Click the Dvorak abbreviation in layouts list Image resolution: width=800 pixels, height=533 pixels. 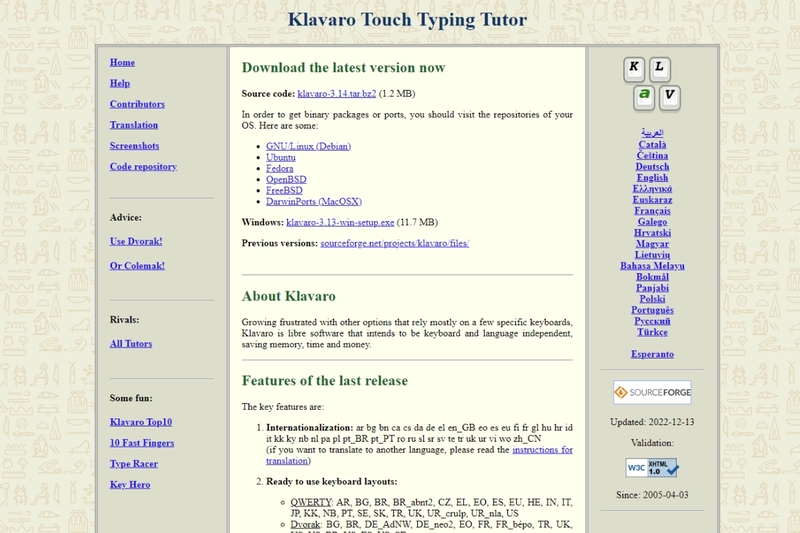click(305, 524)
